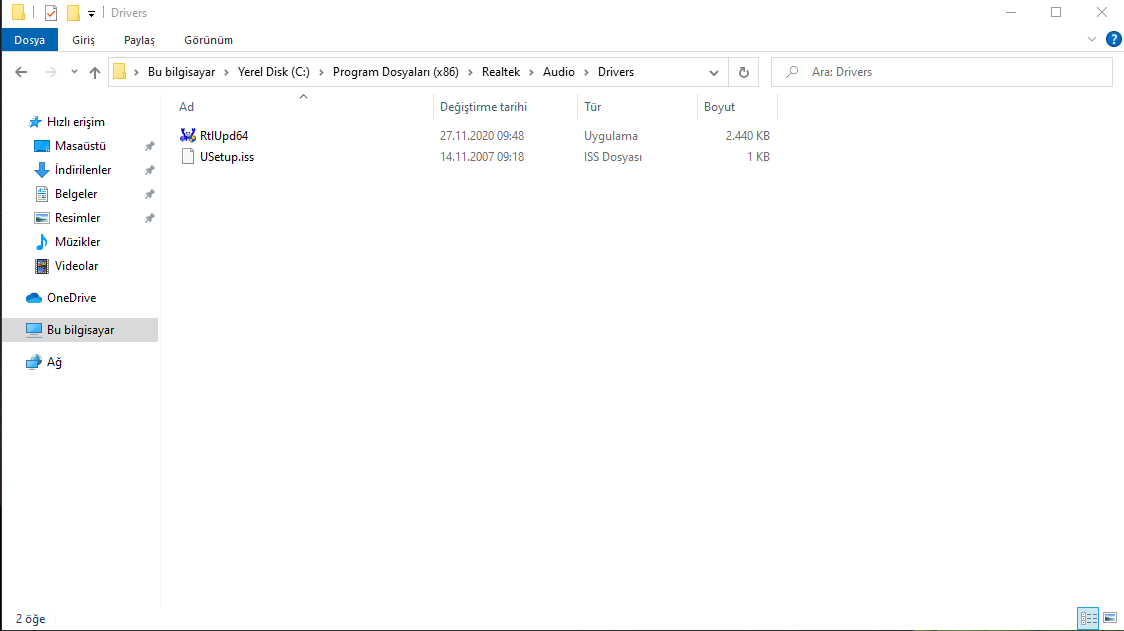1124x631 pixels.
Task: Open the Paylaş ribbon tab
Action: pos(139,40)
